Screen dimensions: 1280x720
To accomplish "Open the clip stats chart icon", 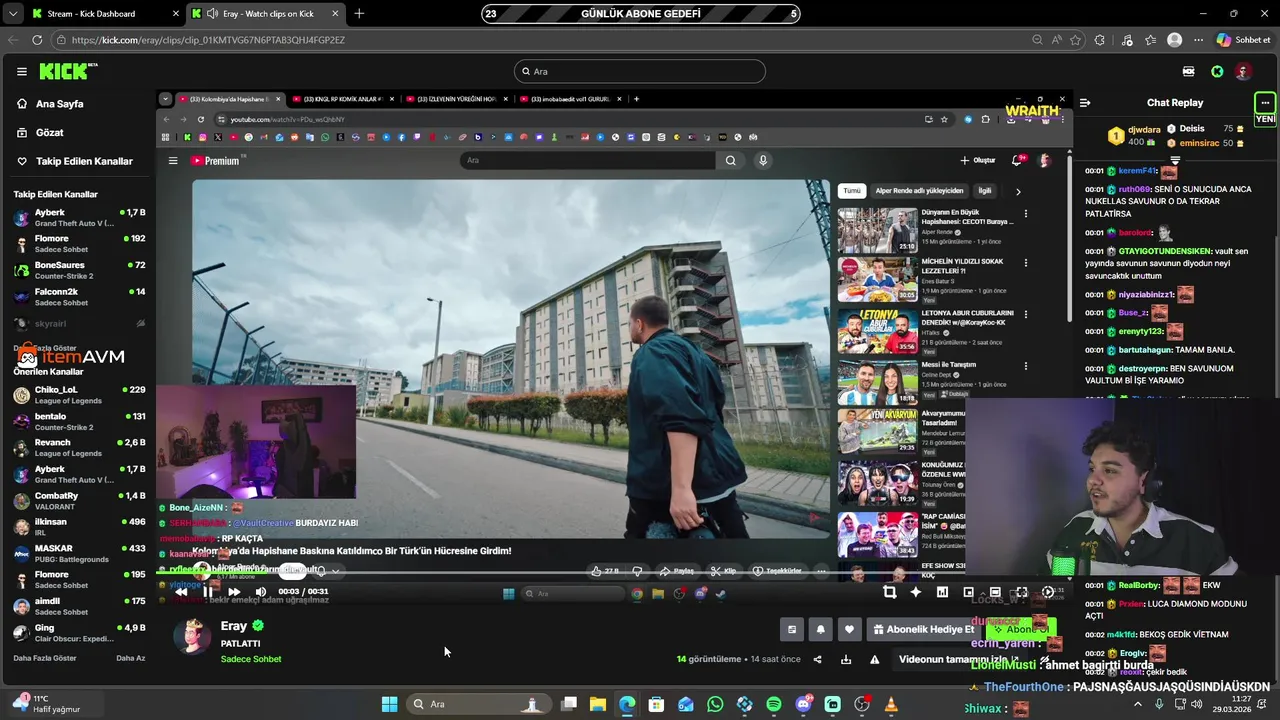I will coord(942,592).
